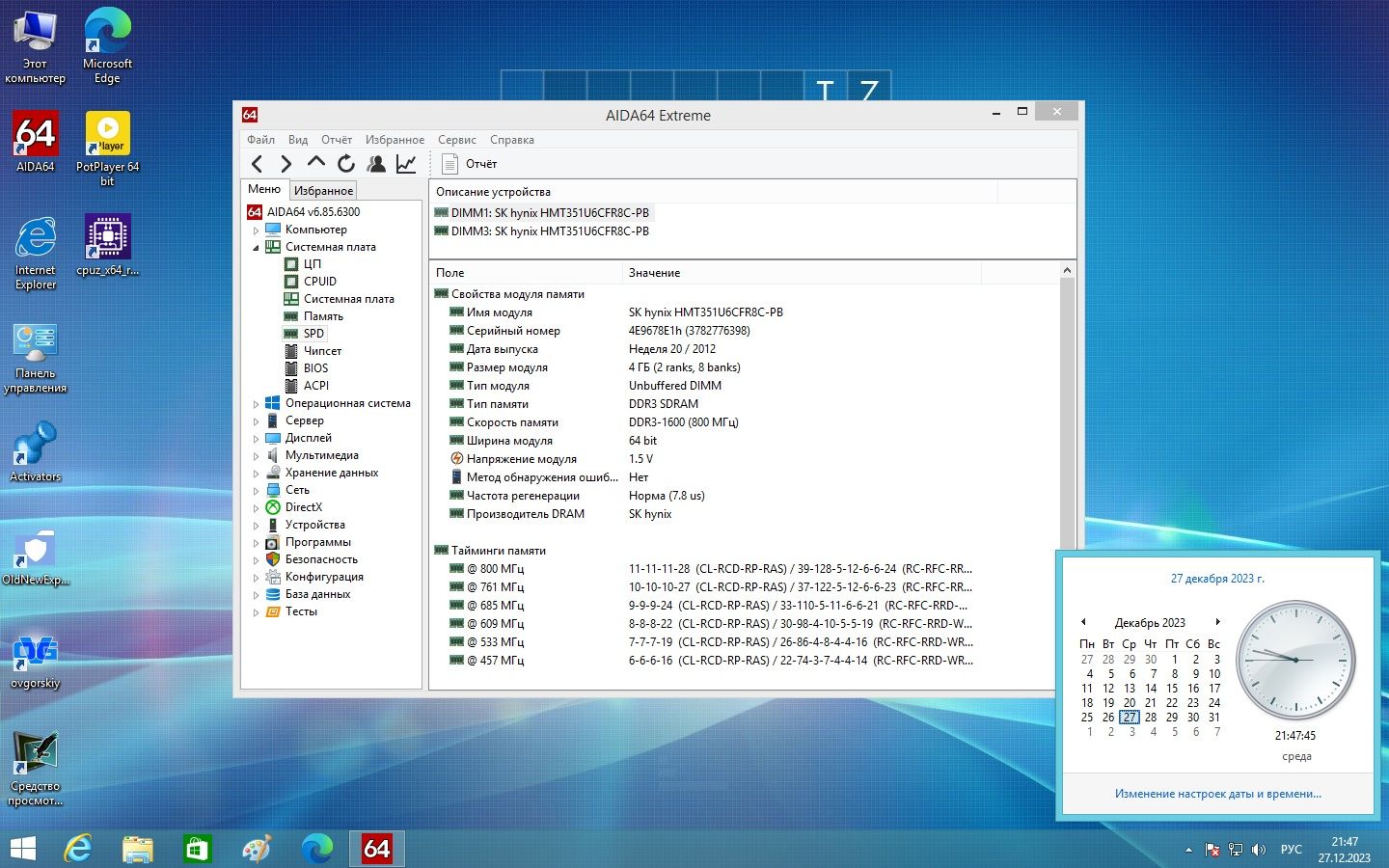Open Microsoft Store from the taskbar

197,849
